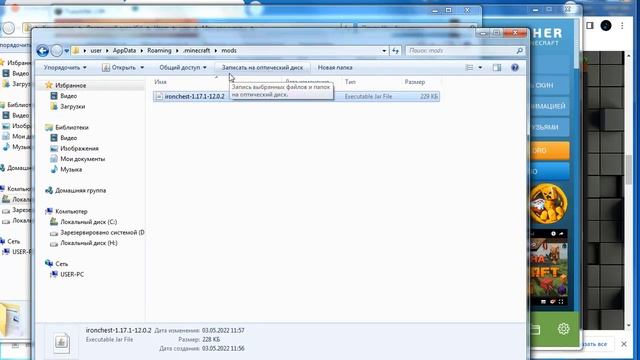The height and width of the screenshot is (360, 640).
Task: Select 'Избранное' in the navigation pane
Action: tap(70, 85)
